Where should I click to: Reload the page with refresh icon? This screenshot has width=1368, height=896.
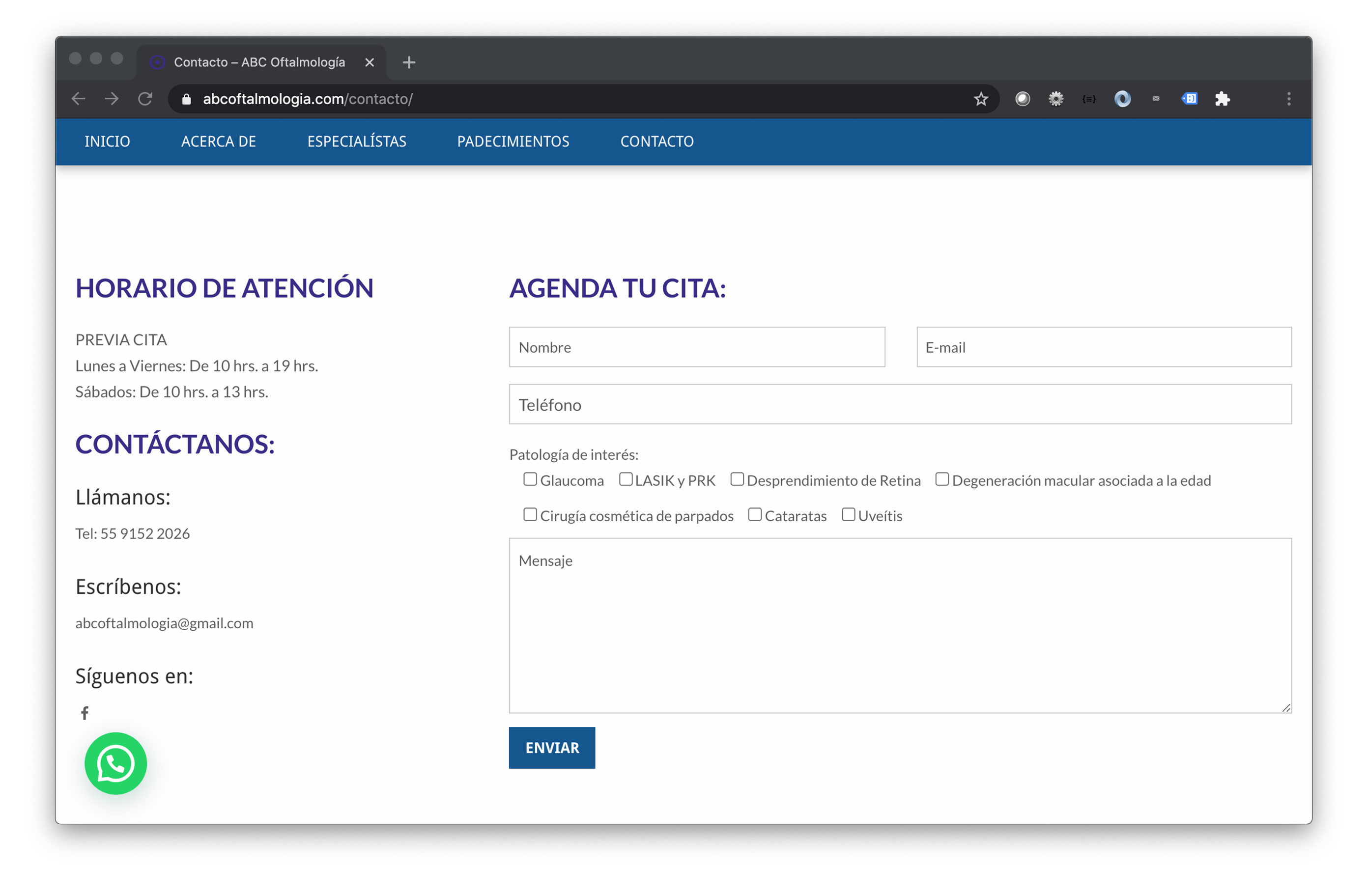coord(145,99)
